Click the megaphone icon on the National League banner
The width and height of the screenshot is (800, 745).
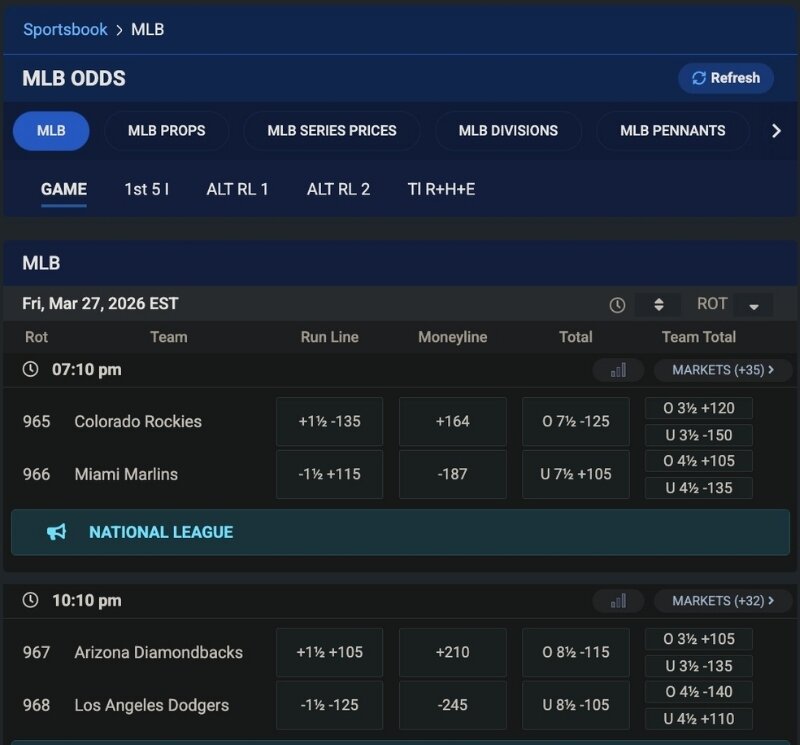point(57,533)
